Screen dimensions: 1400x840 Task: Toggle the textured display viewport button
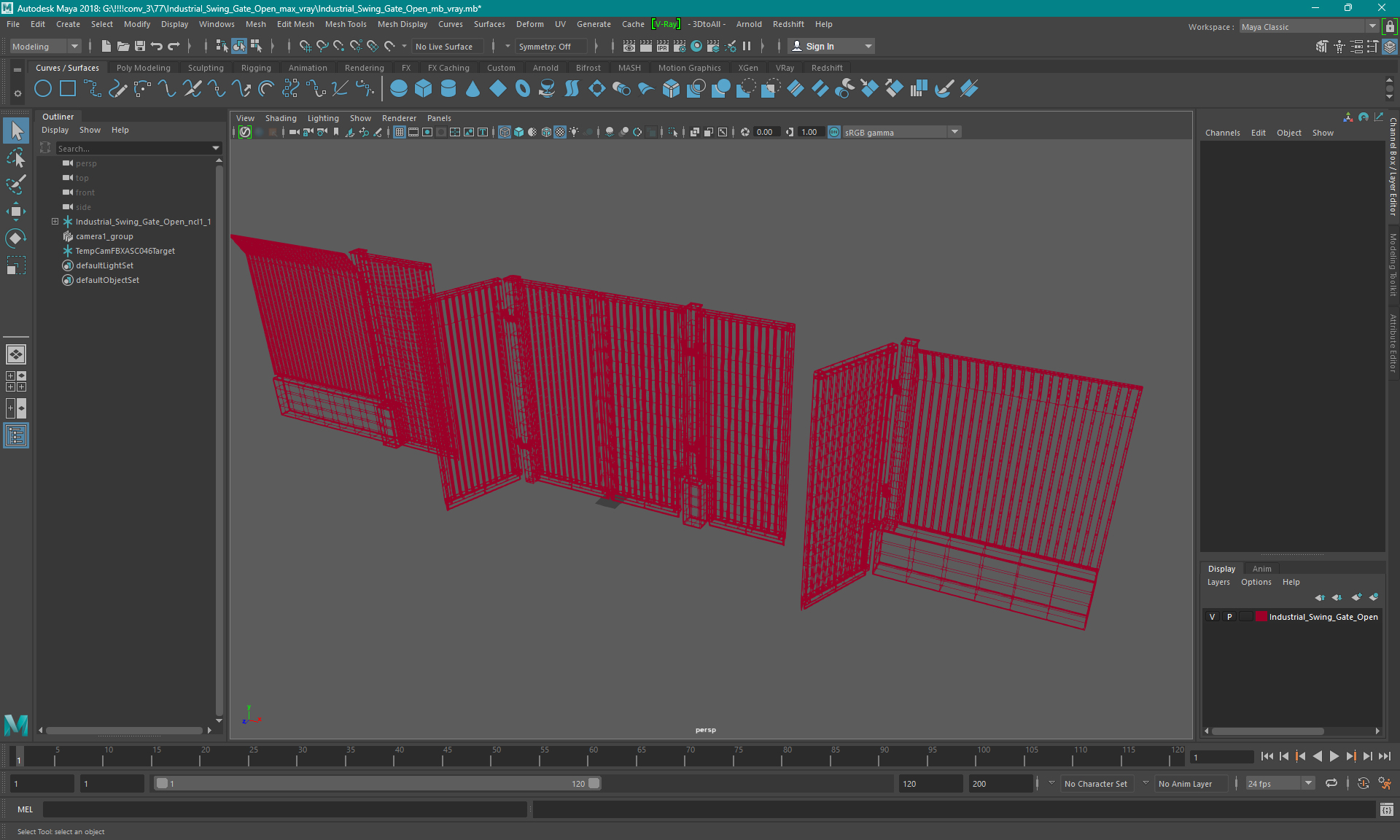point(560,132)
